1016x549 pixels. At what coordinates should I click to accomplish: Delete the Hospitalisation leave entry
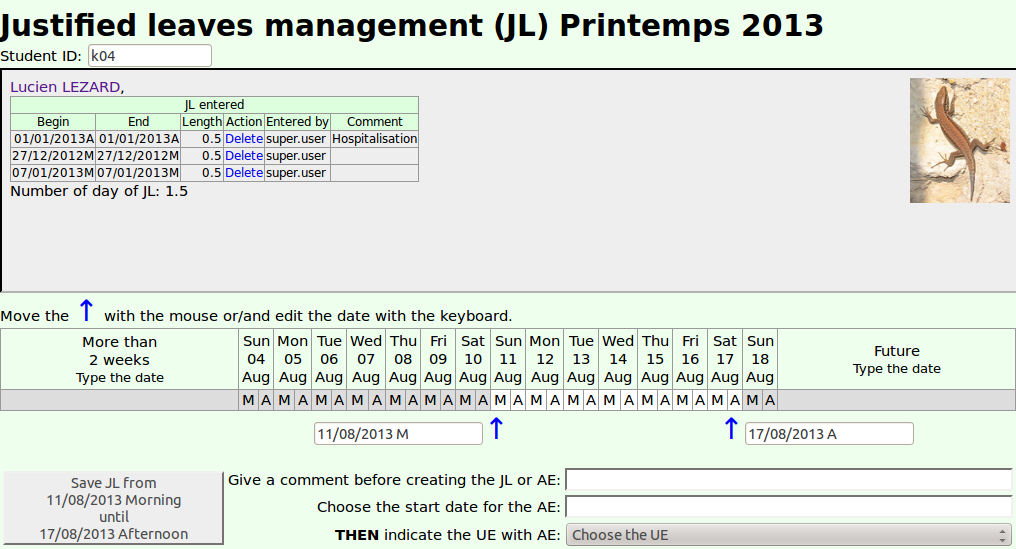click(244, 139)
